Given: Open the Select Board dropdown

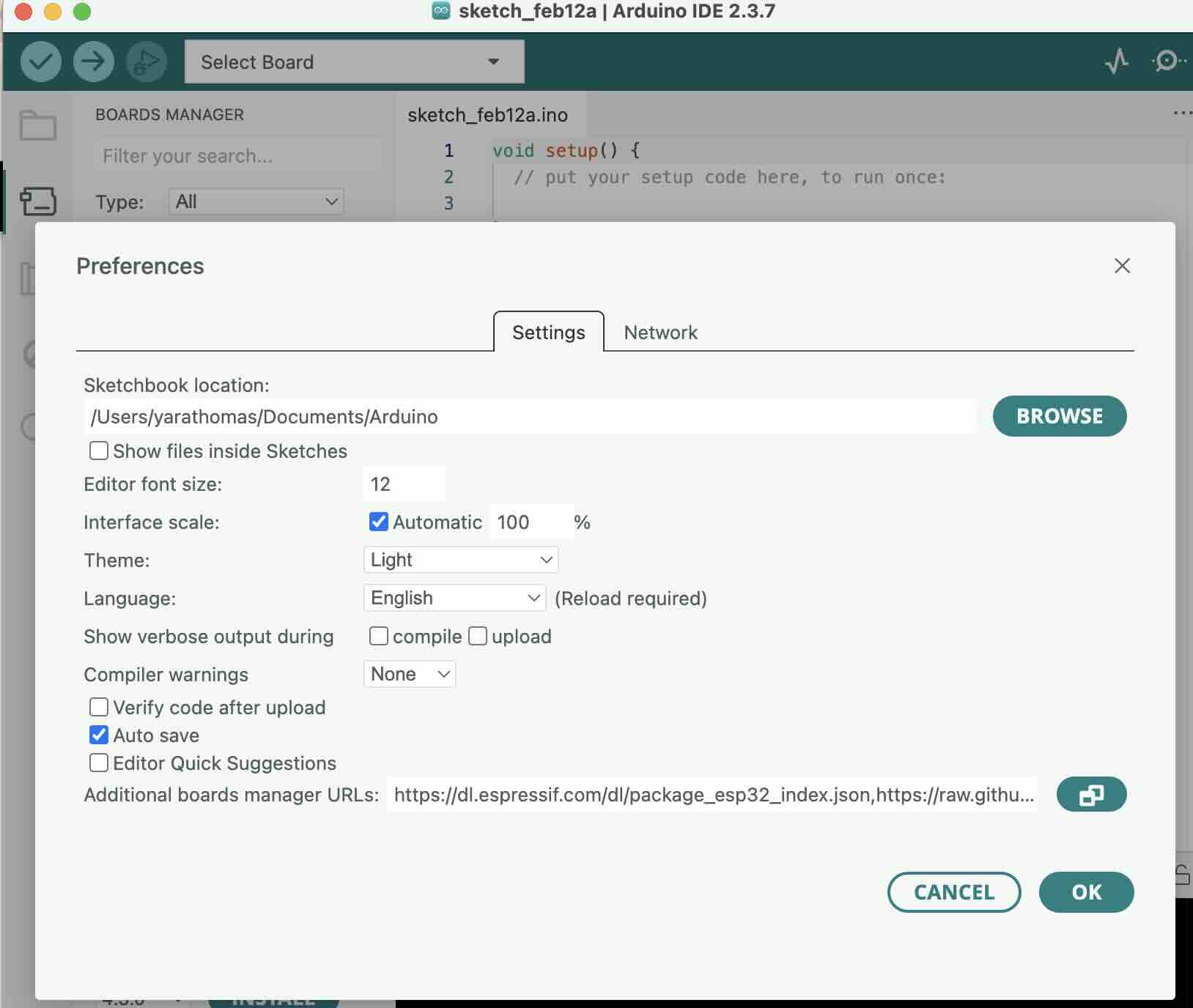Looking at the screenshot, I should pyautogui.click(x=354, y=62).
